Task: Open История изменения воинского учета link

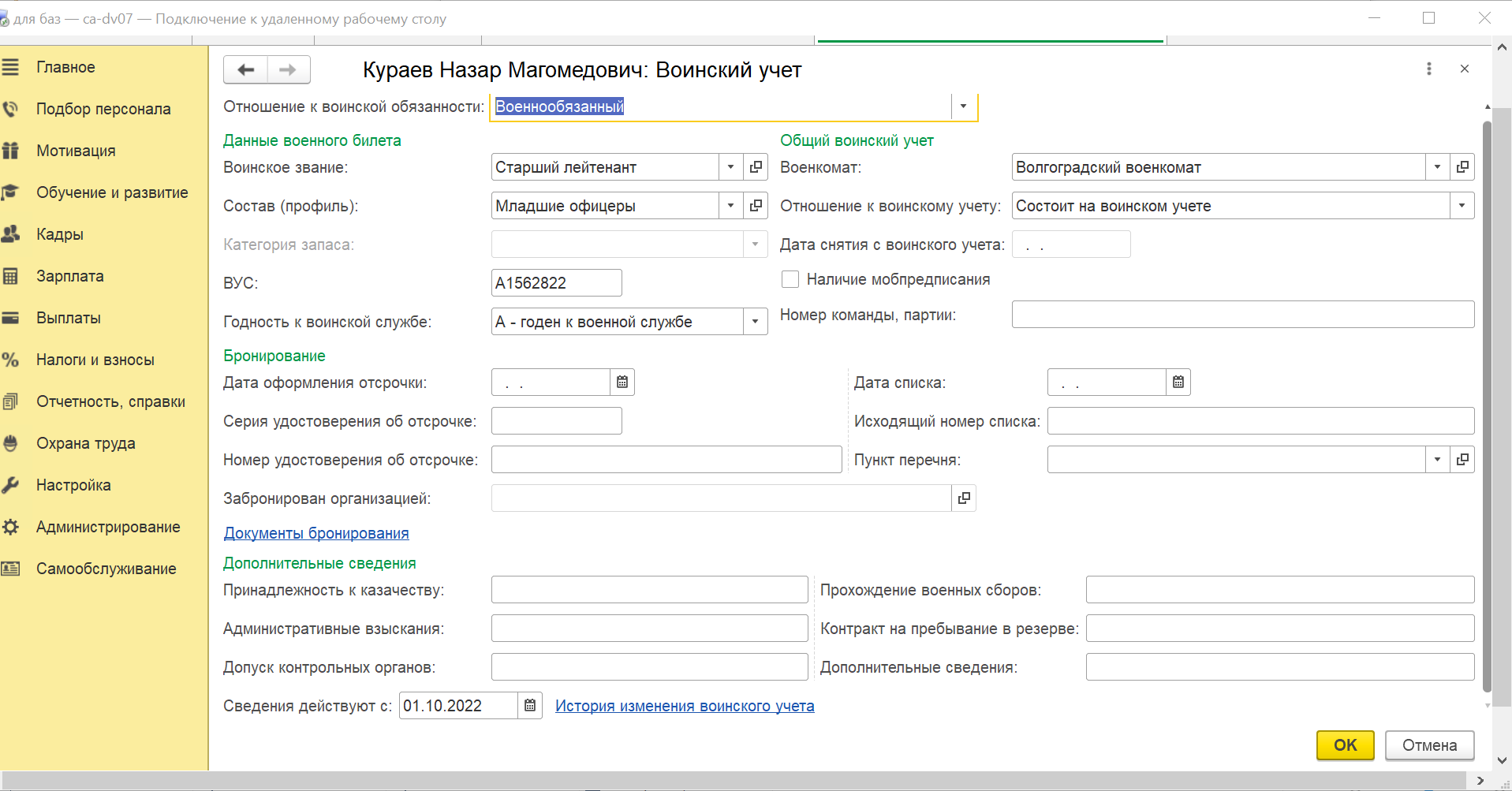Action: pos(684,706)
